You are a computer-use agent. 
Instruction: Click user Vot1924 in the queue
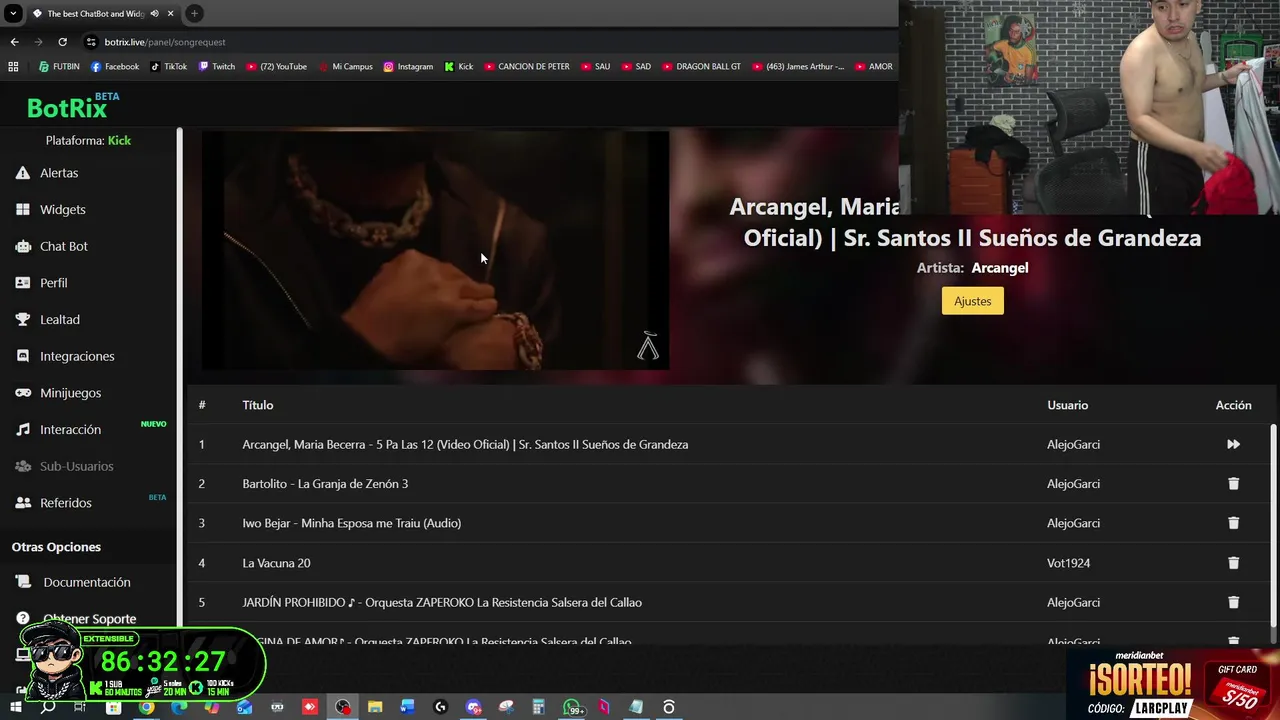pos(1068,563)
